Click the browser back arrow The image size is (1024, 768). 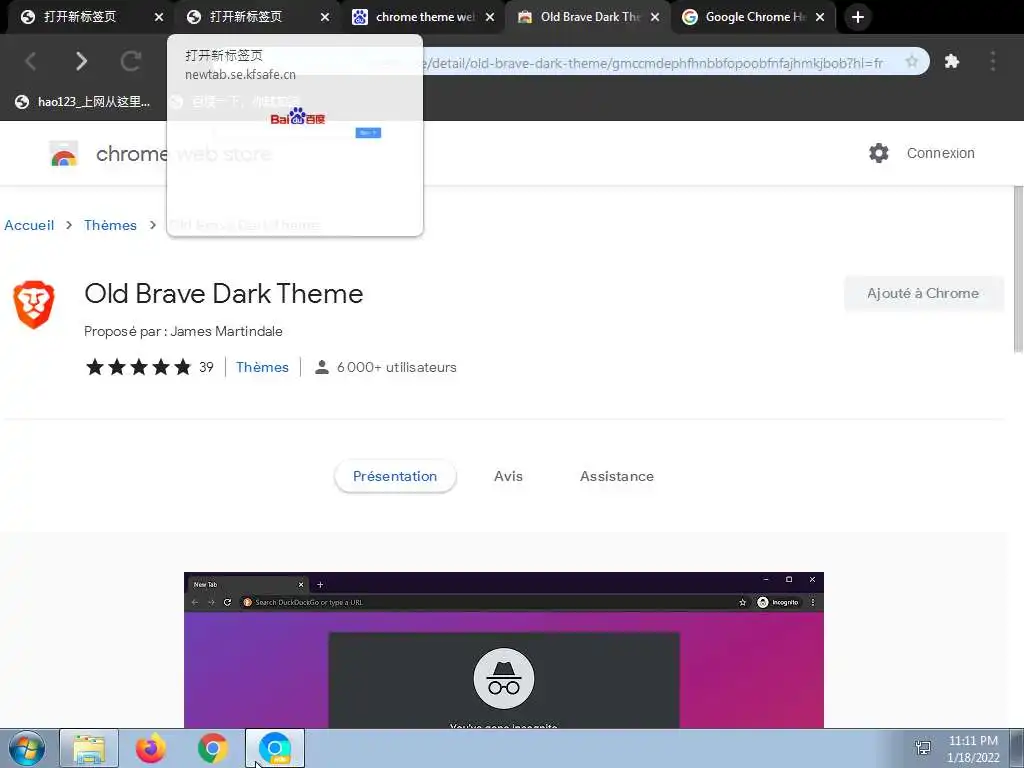31,61
